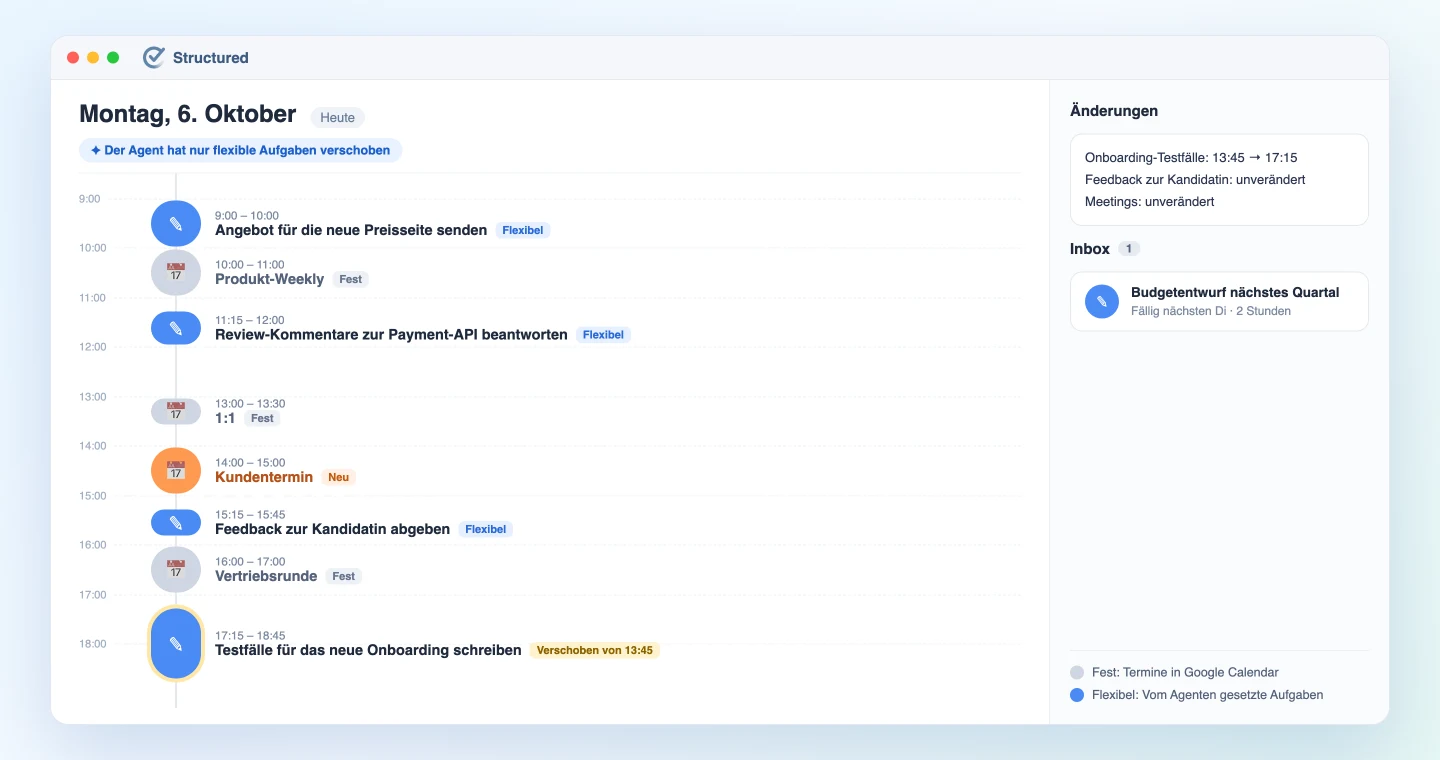Click Flexibel tag on Feedback Kandidatin task
This screenshot has width=1440, height=760.
click(485, 529)
